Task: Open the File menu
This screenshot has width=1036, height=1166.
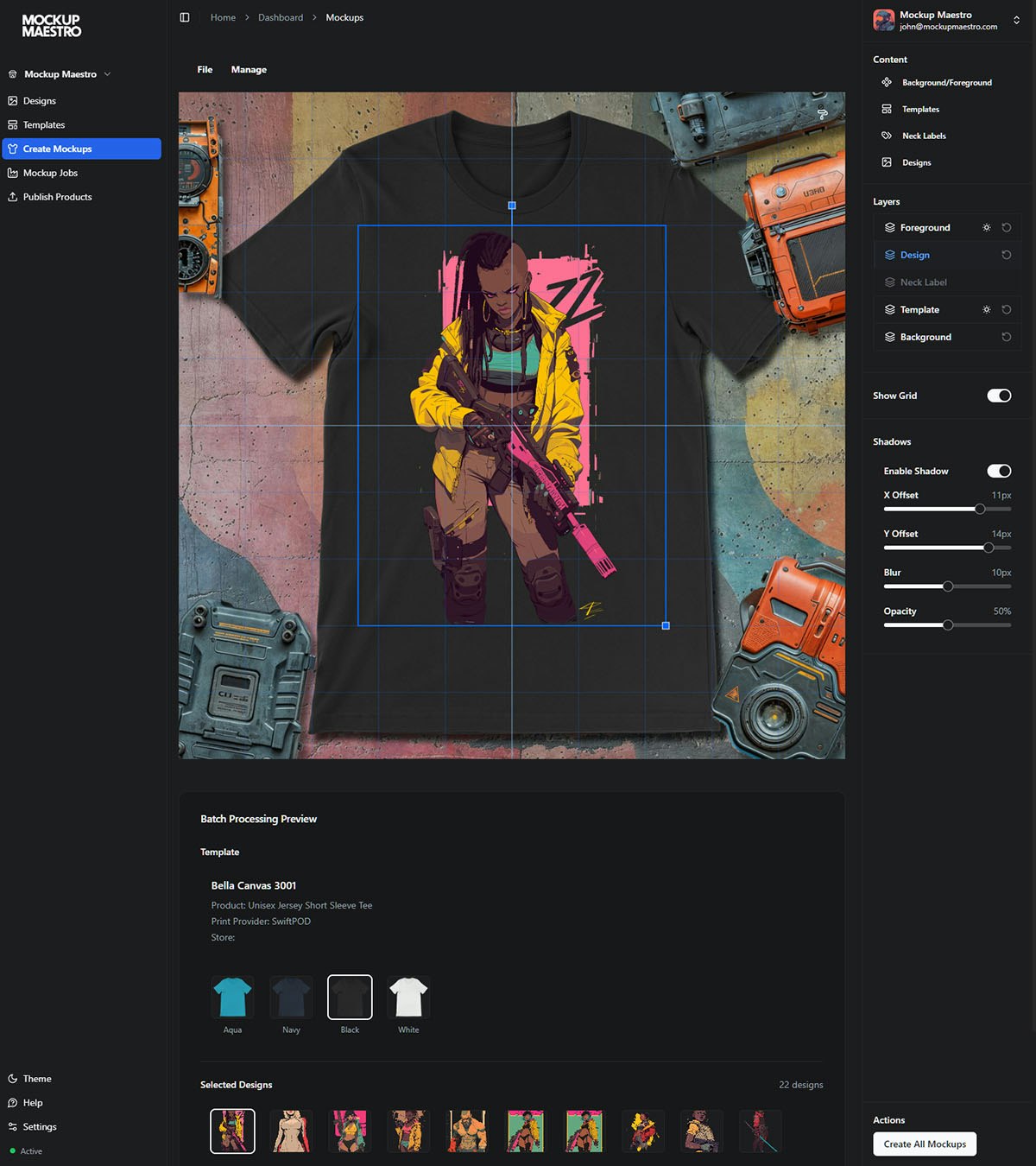Action: pos(205,69)
